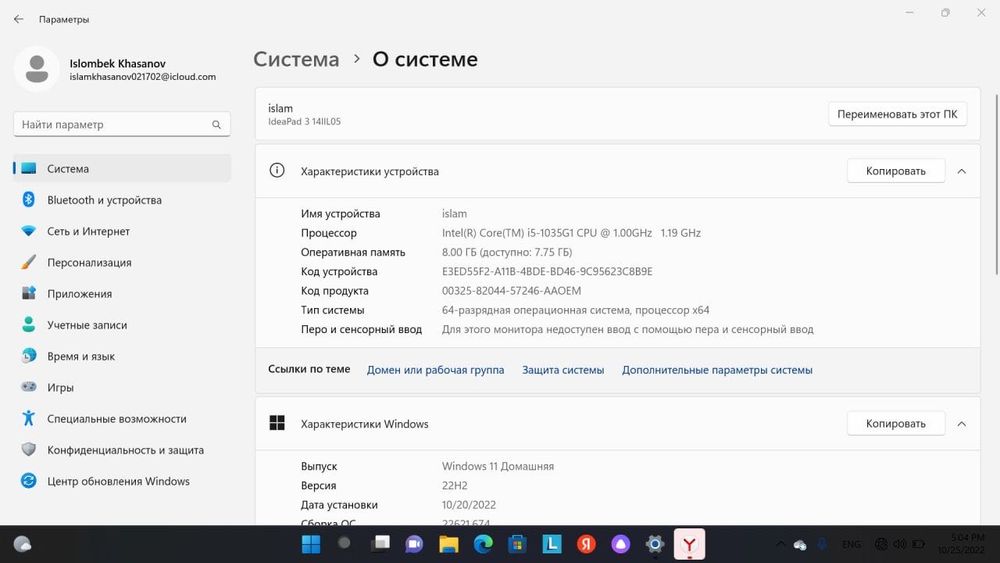Launch Teams Chat from taskbar

coord(415,544)
